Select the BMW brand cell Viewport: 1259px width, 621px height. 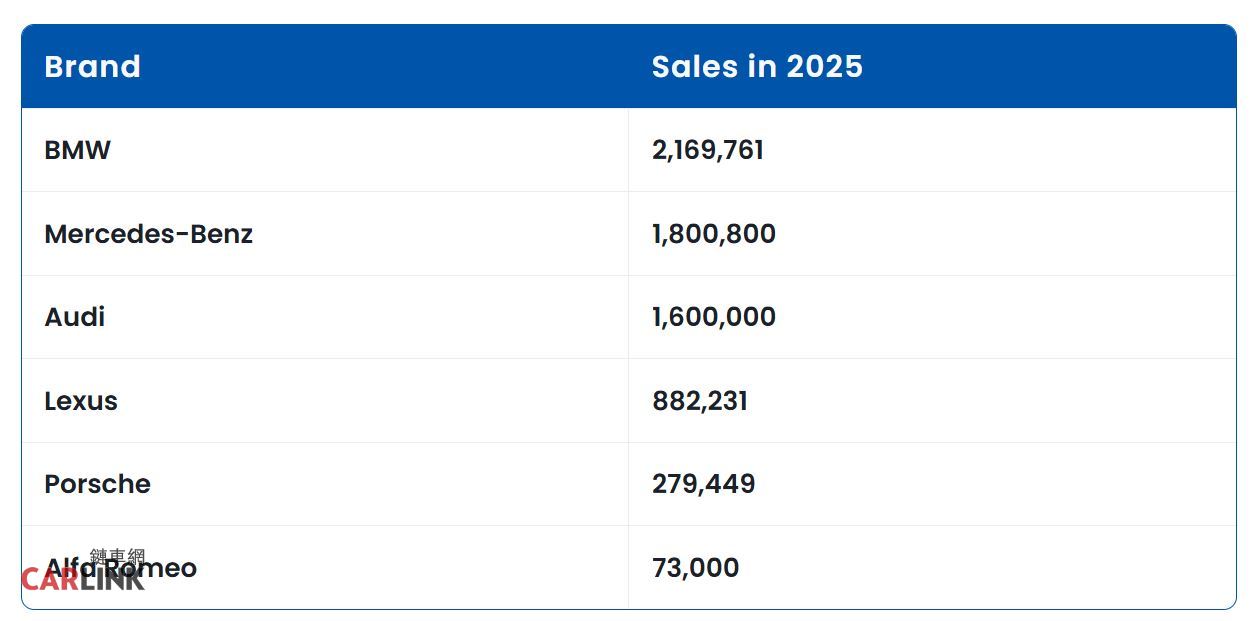click(78, 150)
